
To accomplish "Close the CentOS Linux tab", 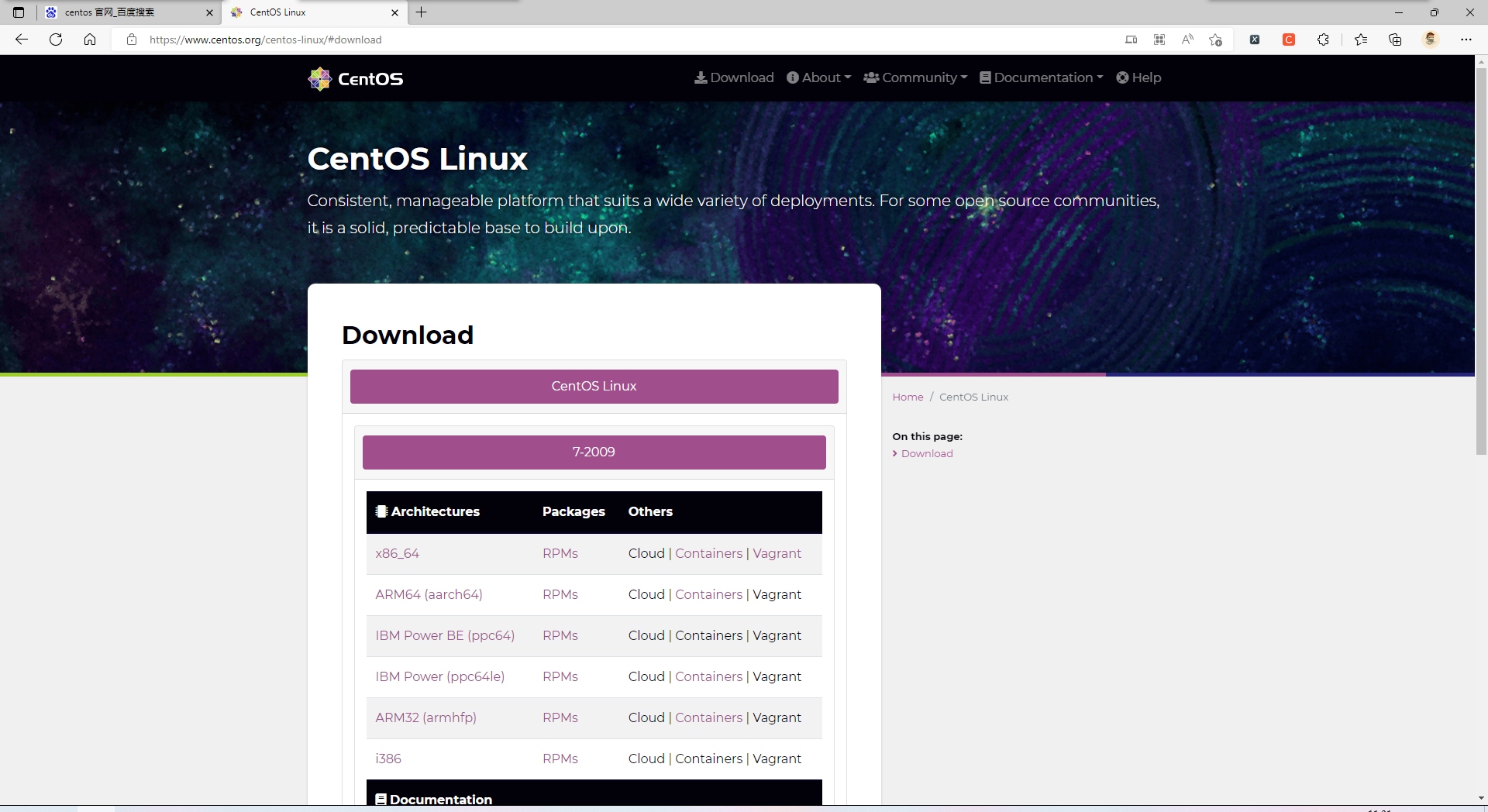I will (x=394, y=12).
